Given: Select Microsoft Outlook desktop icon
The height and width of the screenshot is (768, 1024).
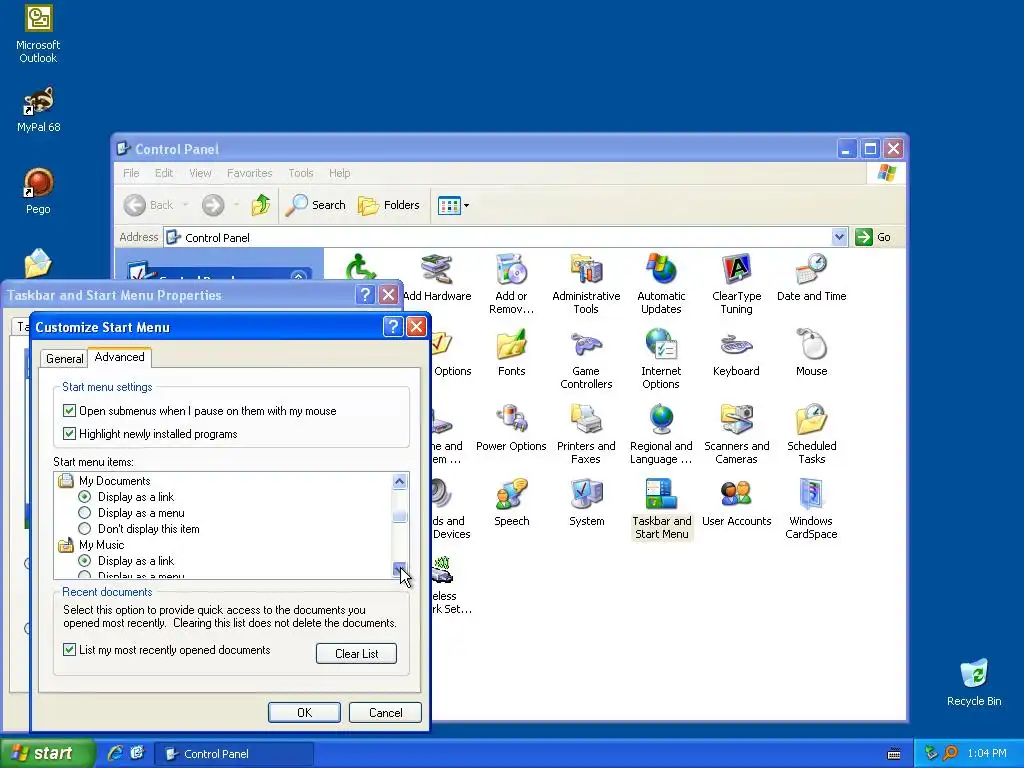Looking at the screenshot, I should pos(38,34).
